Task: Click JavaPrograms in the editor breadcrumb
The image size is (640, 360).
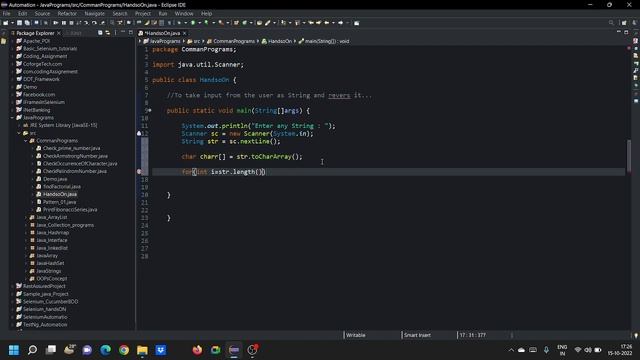Action: (165, 41)
